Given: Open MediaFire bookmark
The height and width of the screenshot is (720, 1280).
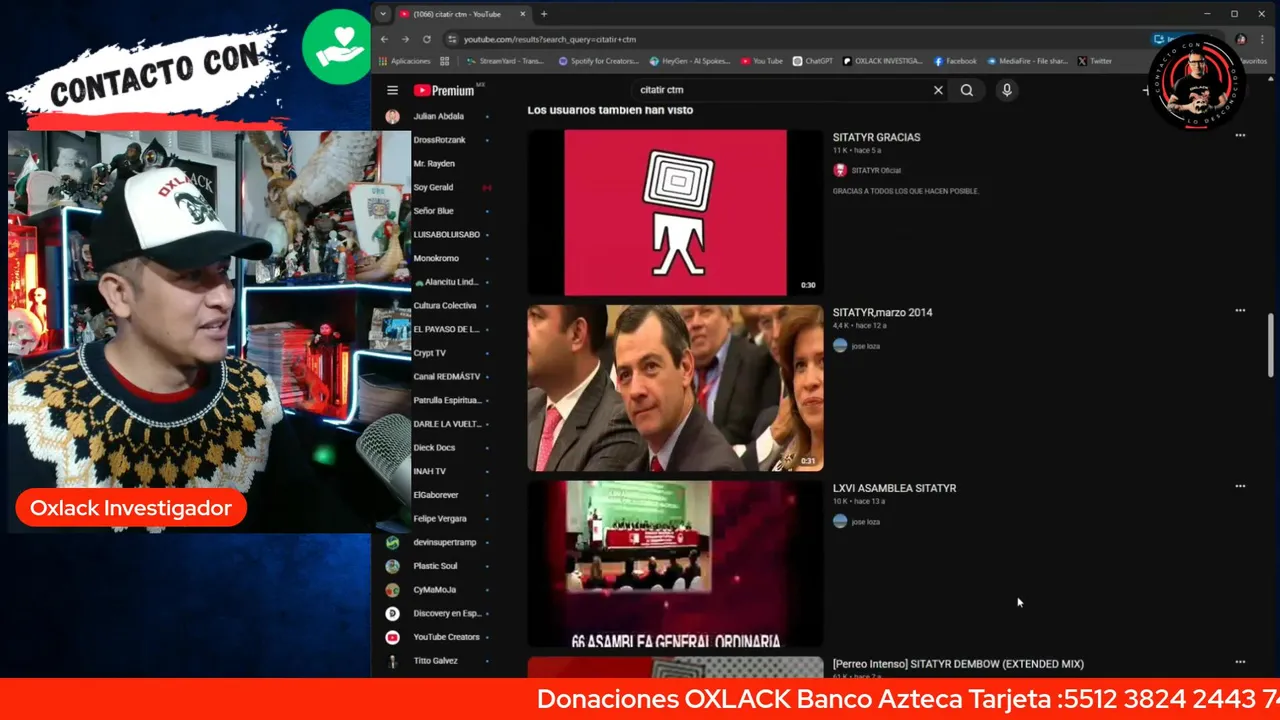Looking at the screenshot, I should (1027, 61).
